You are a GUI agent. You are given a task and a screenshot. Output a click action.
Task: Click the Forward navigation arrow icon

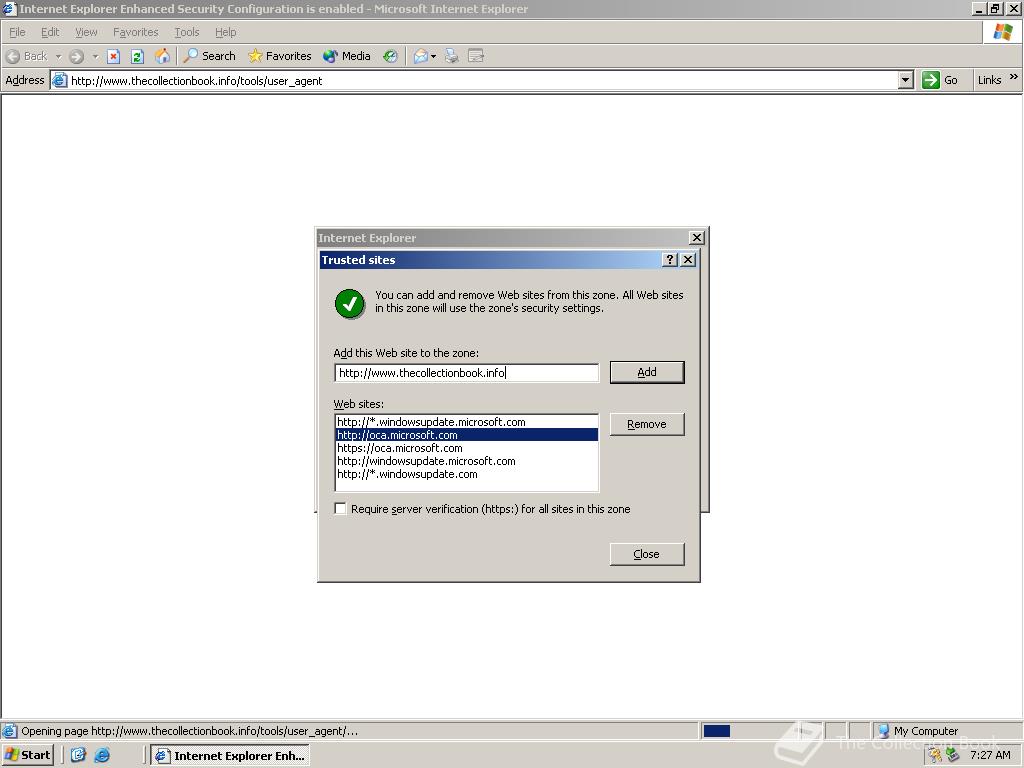76,56
